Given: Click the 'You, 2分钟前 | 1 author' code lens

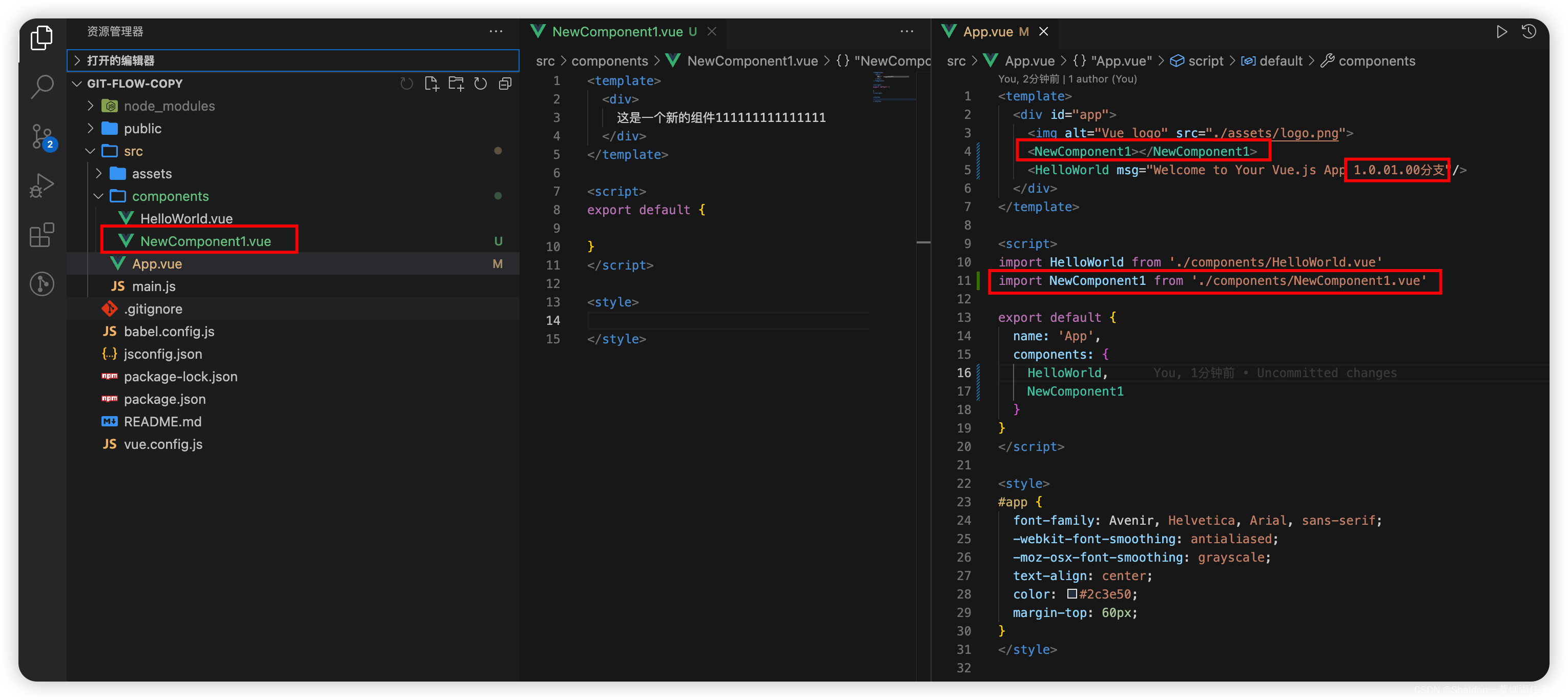Looking at the screenshot, I should pyautogui.click(x=1067, y=78).
